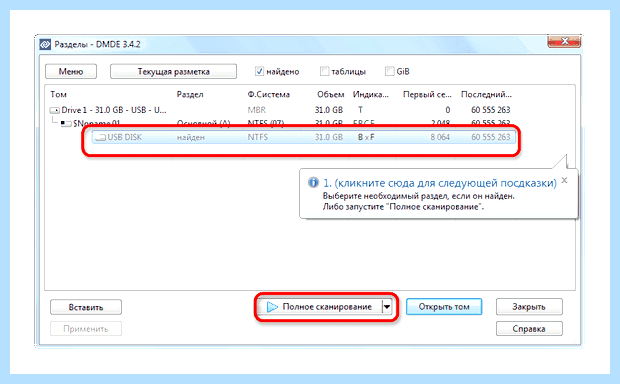Close the DMDE Разделы window
The width and height of the screenshot is (620, 384).
pos(564,41)
